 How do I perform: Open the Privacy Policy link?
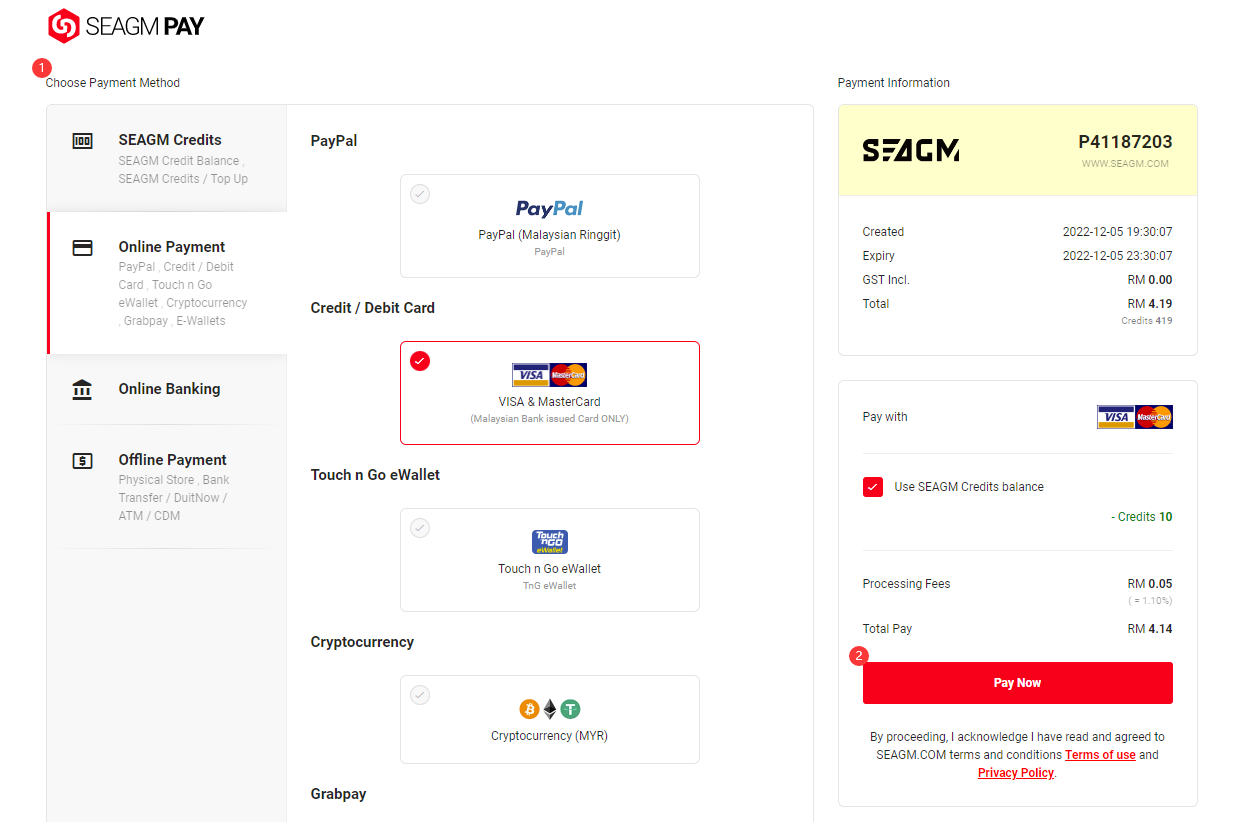(1015, 773)
